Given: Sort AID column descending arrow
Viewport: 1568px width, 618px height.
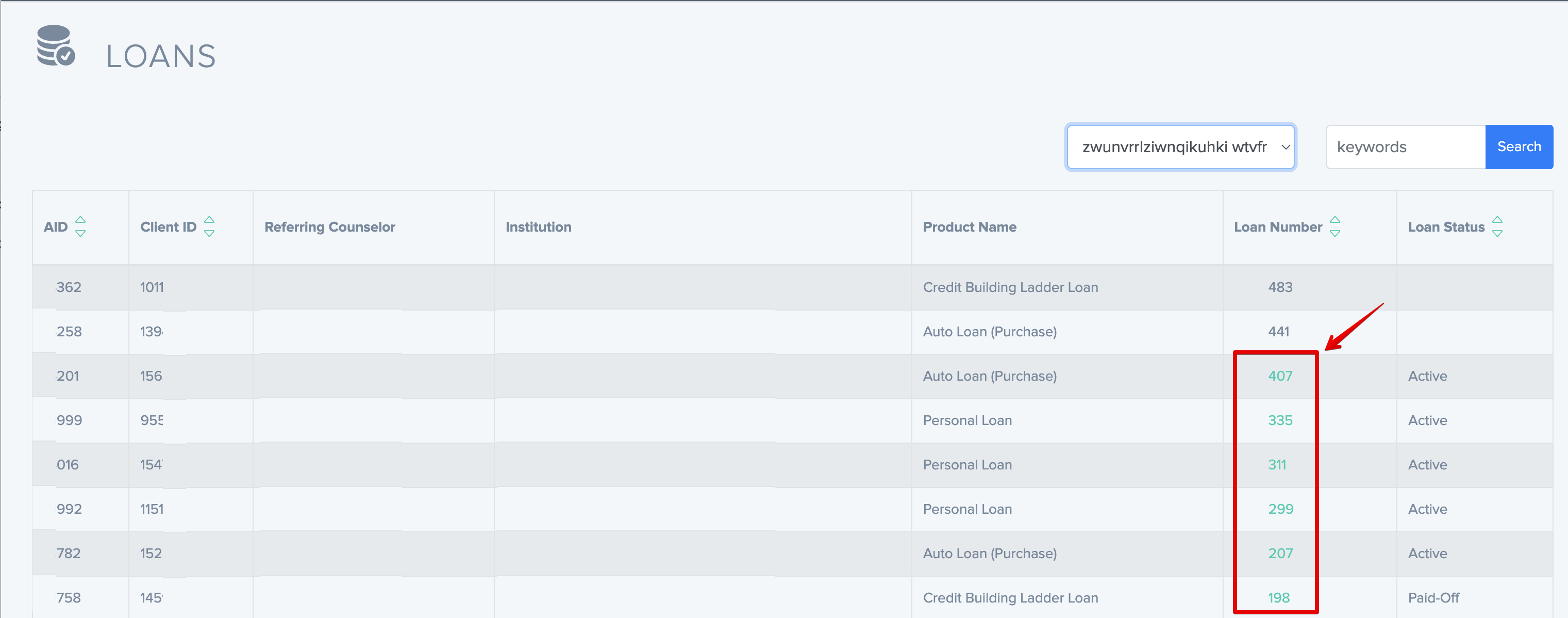Looking at the screenshot, I should tap(80, 233).
